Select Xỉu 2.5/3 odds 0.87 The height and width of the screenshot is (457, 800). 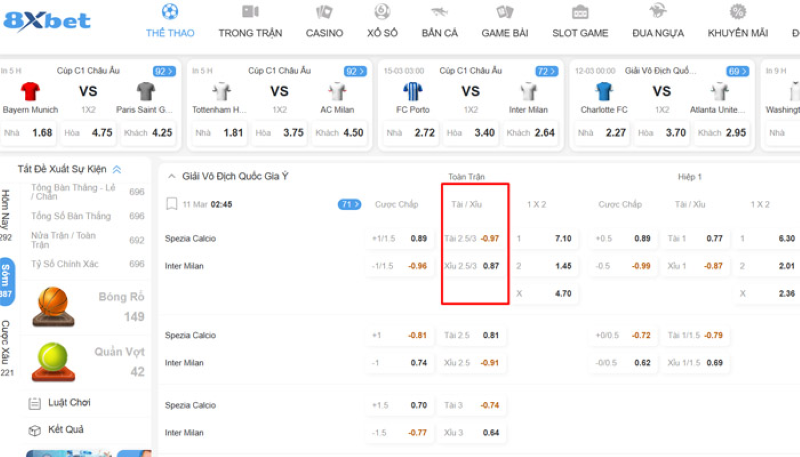[472, 266]
